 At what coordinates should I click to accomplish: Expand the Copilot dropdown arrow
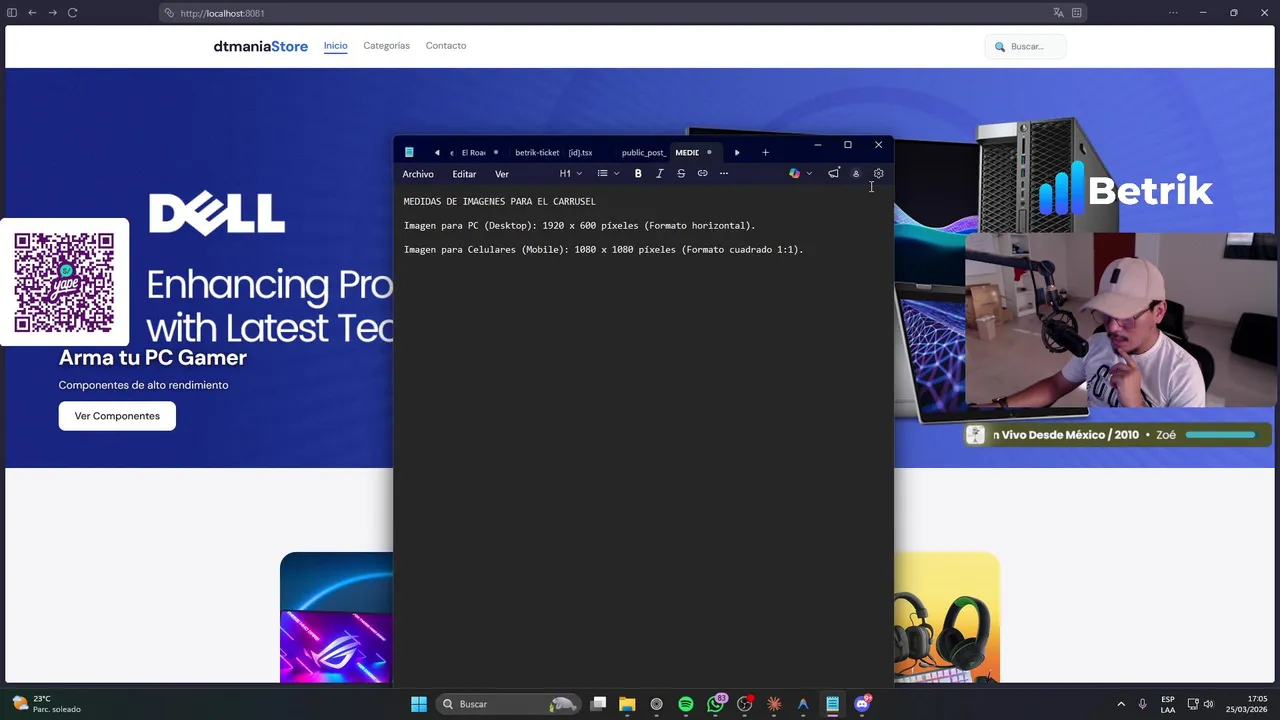coord(809,174)
